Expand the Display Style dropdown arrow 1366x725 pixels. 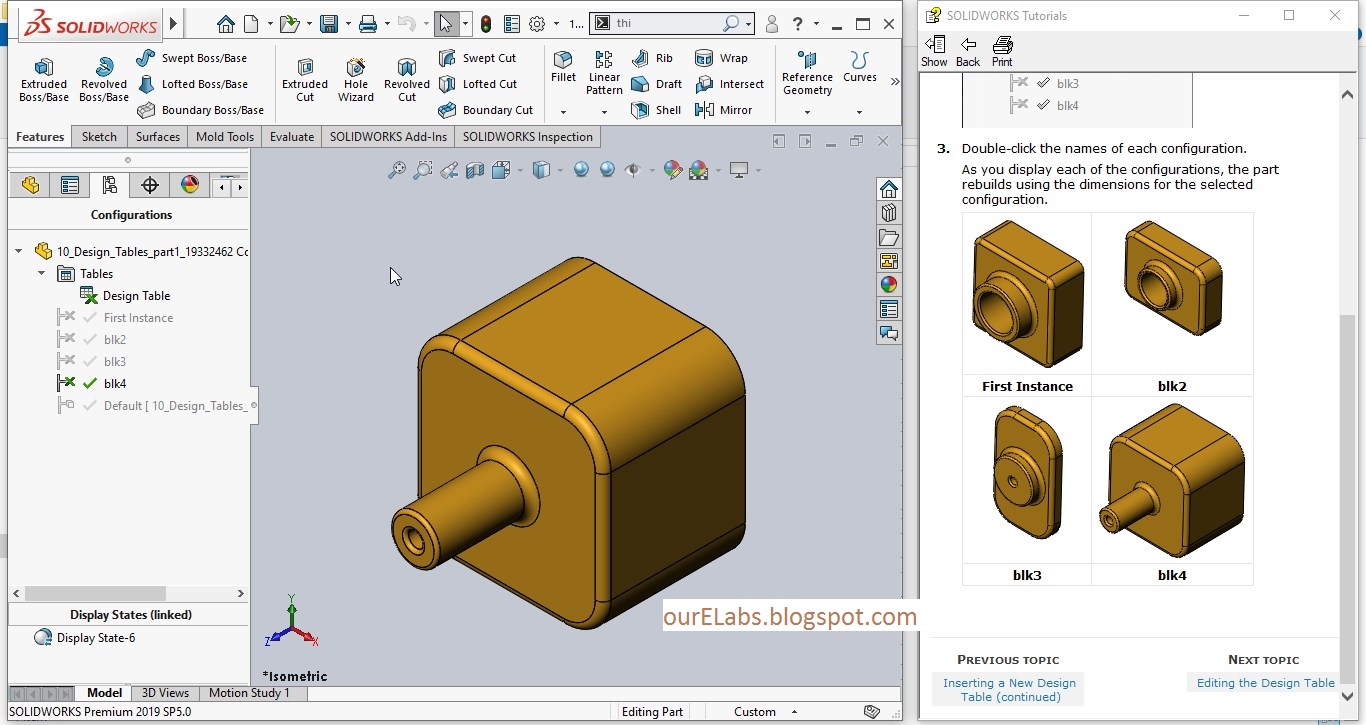coord(560,170)
